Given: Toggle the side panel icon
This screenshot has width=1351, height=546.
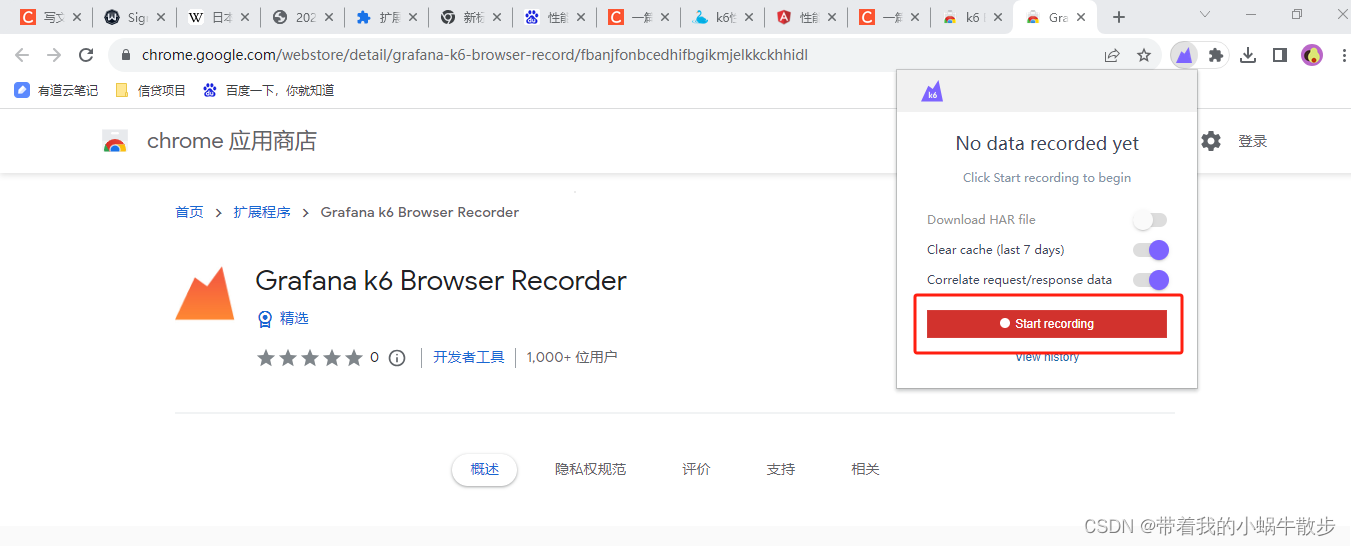Looking at the screenshot, I should 1280,56.
